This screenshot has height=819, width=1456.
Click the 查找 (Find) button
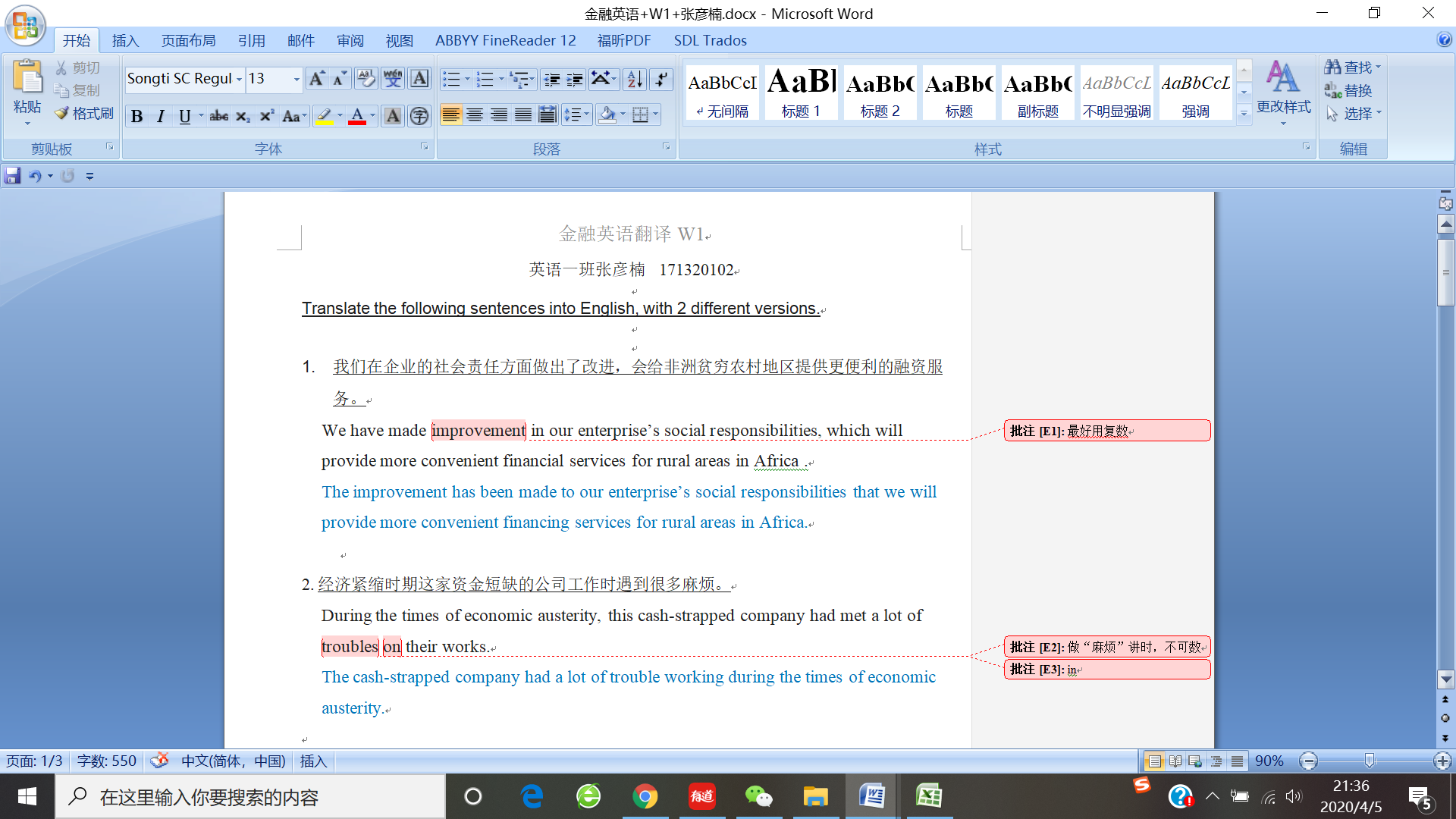[1352, 67]
